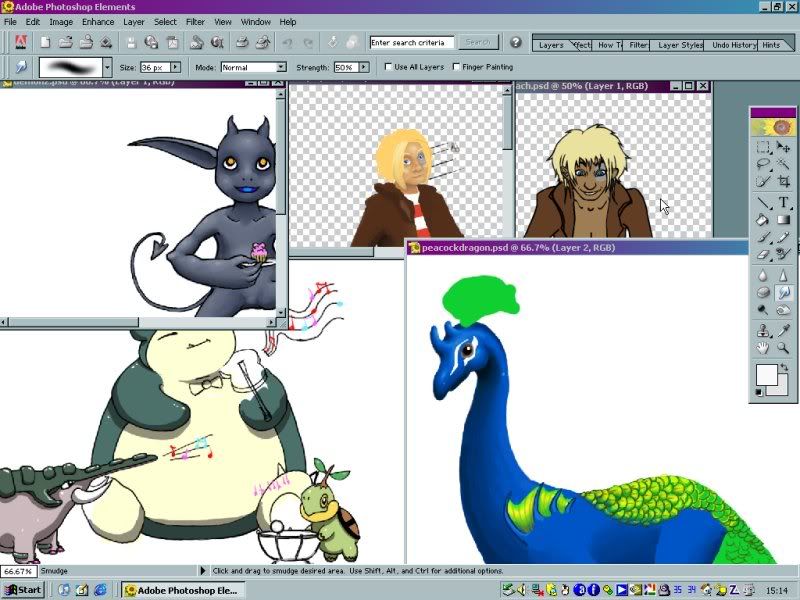This screenshot has width=800, height=600.
Task: Select the Magic Wand tool
Action: 783,164
